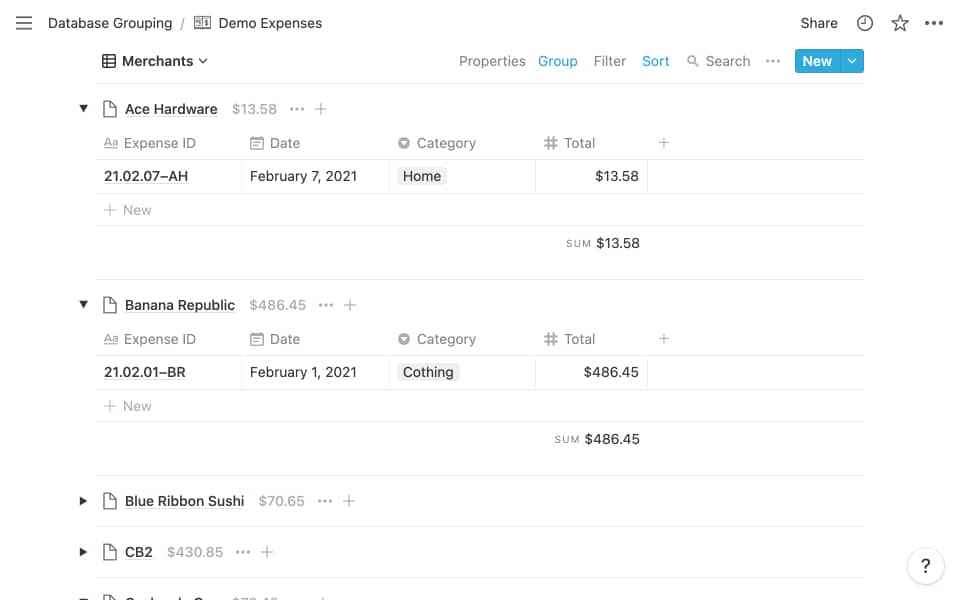The image size is (961, 600).
Task: Click Category header in Ace Hardware table
Action: tap(437, 143)
